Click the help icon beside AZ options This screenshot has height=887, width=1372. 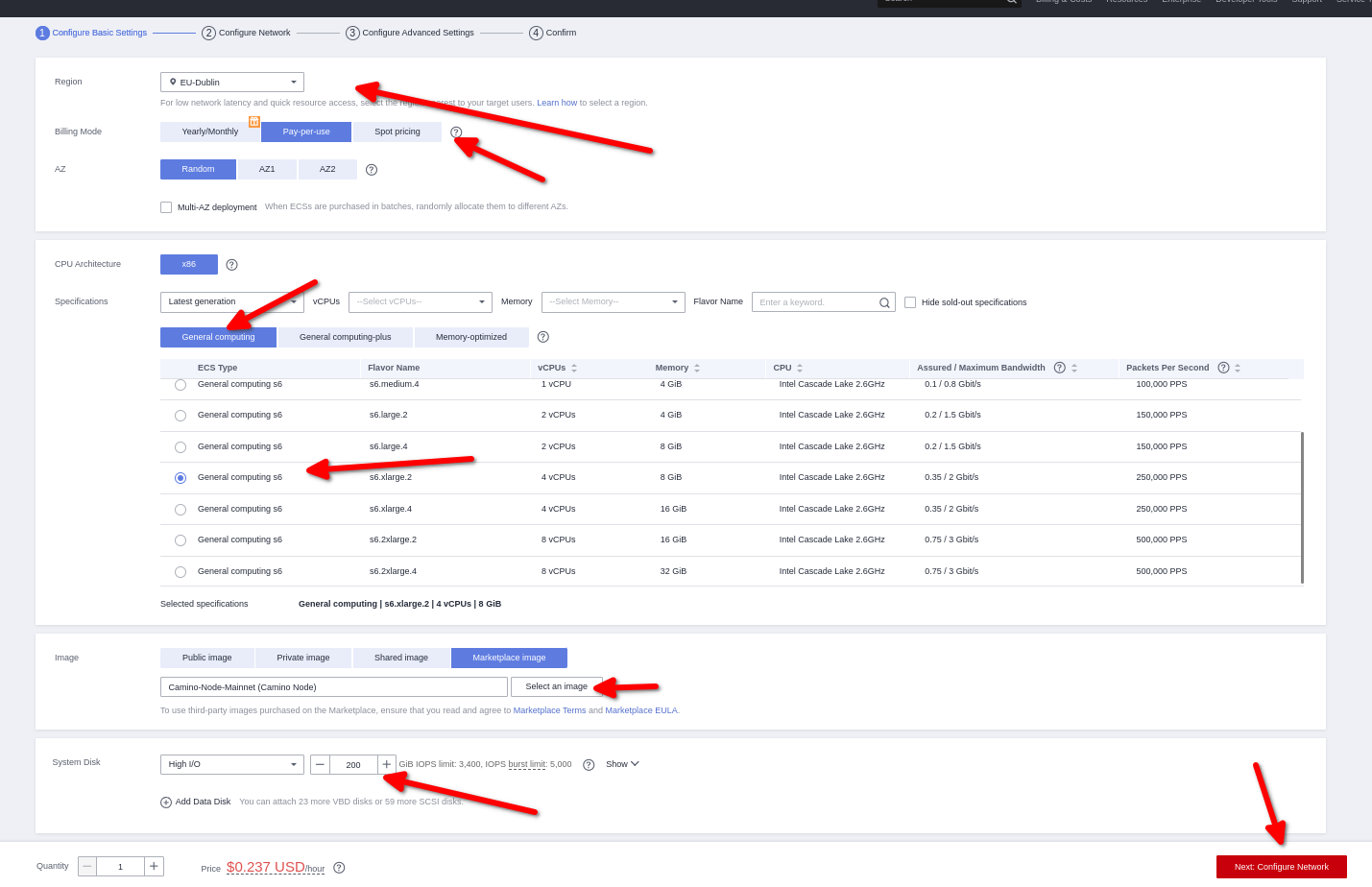click(x=372, y=170)
